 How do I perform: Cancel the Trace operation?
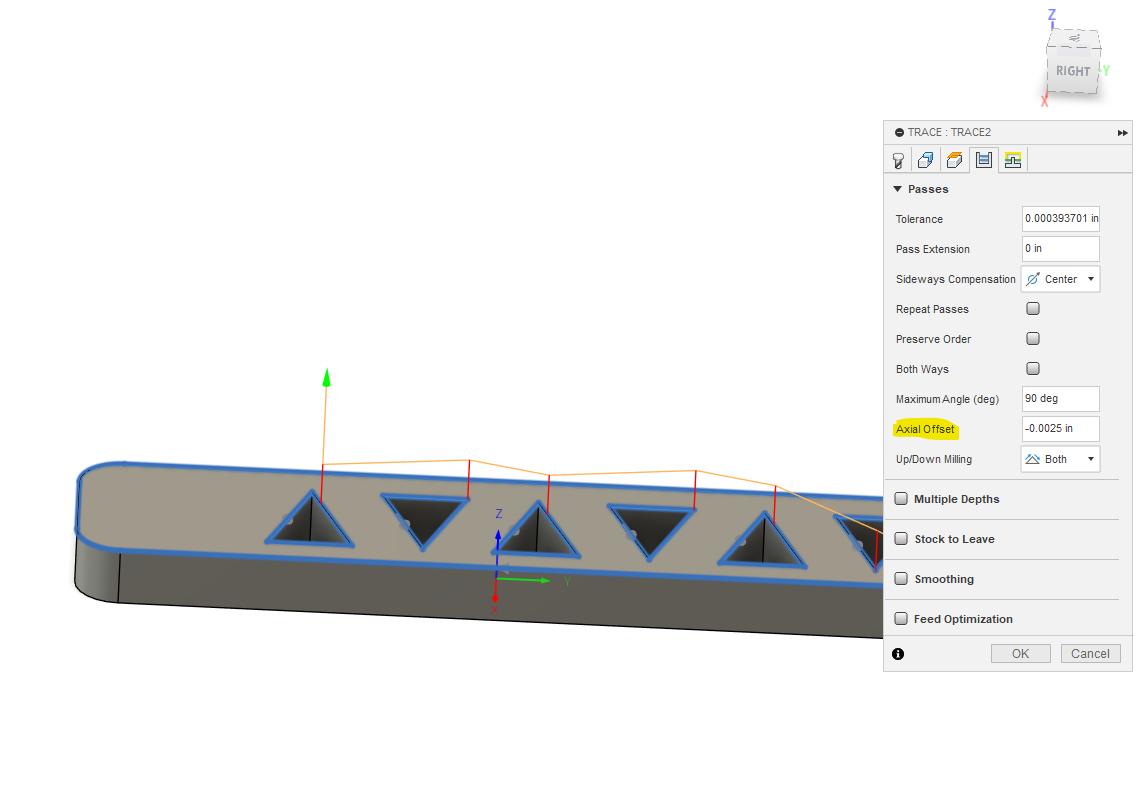point(1090,653)
